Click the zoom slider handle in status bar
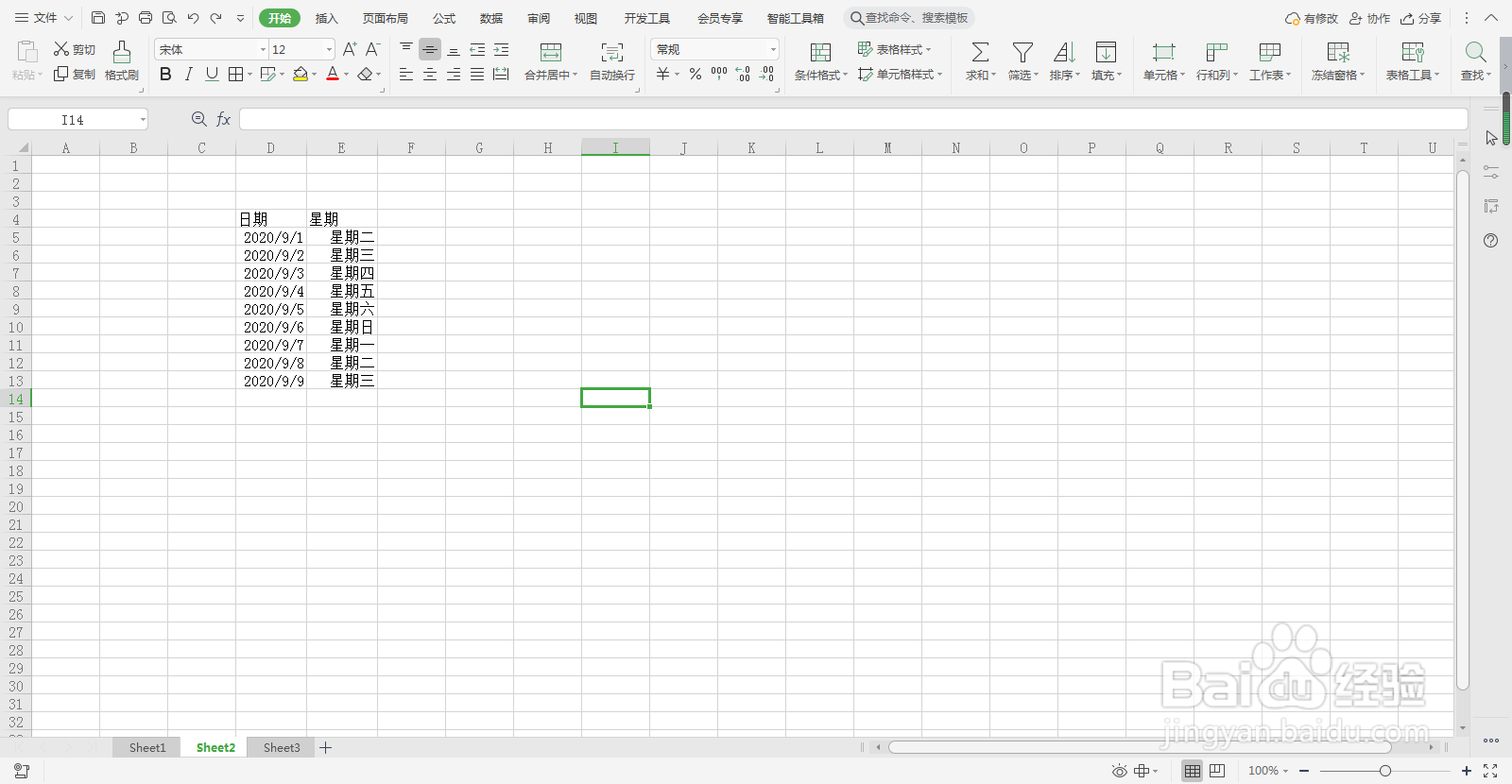Screen dimensions: 1512x784 coord(1385,771)
